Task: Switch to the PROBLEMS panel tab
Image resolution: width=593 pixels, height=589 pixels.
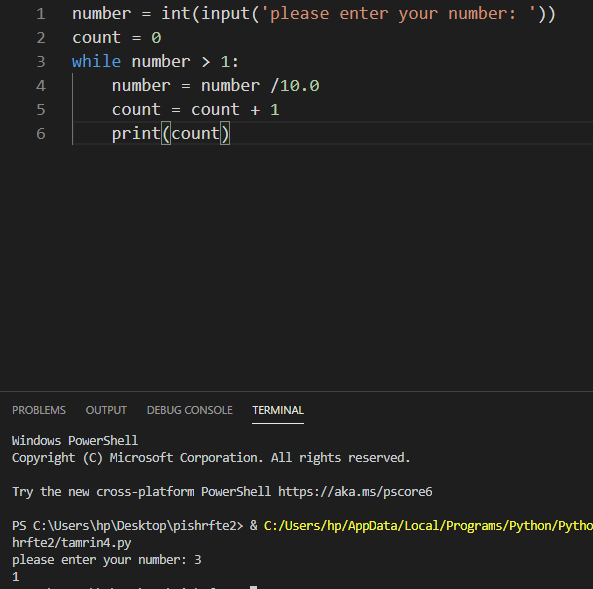Action: tap(39, 410)
